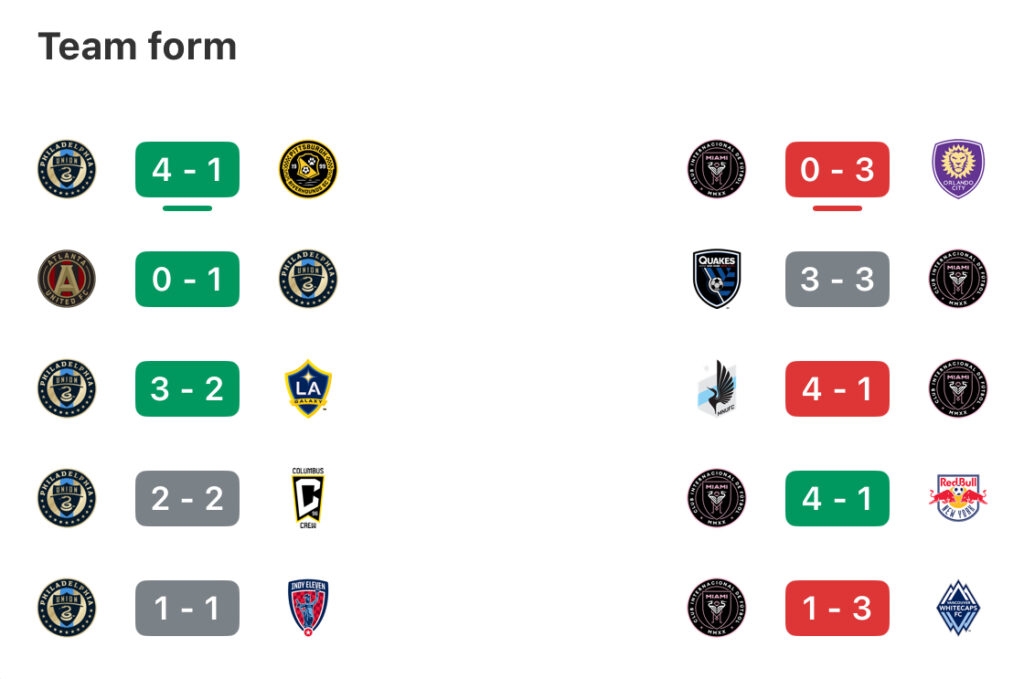Open the Atlanta United team logo
The image size is (1024, 679).
pos(67,279)
